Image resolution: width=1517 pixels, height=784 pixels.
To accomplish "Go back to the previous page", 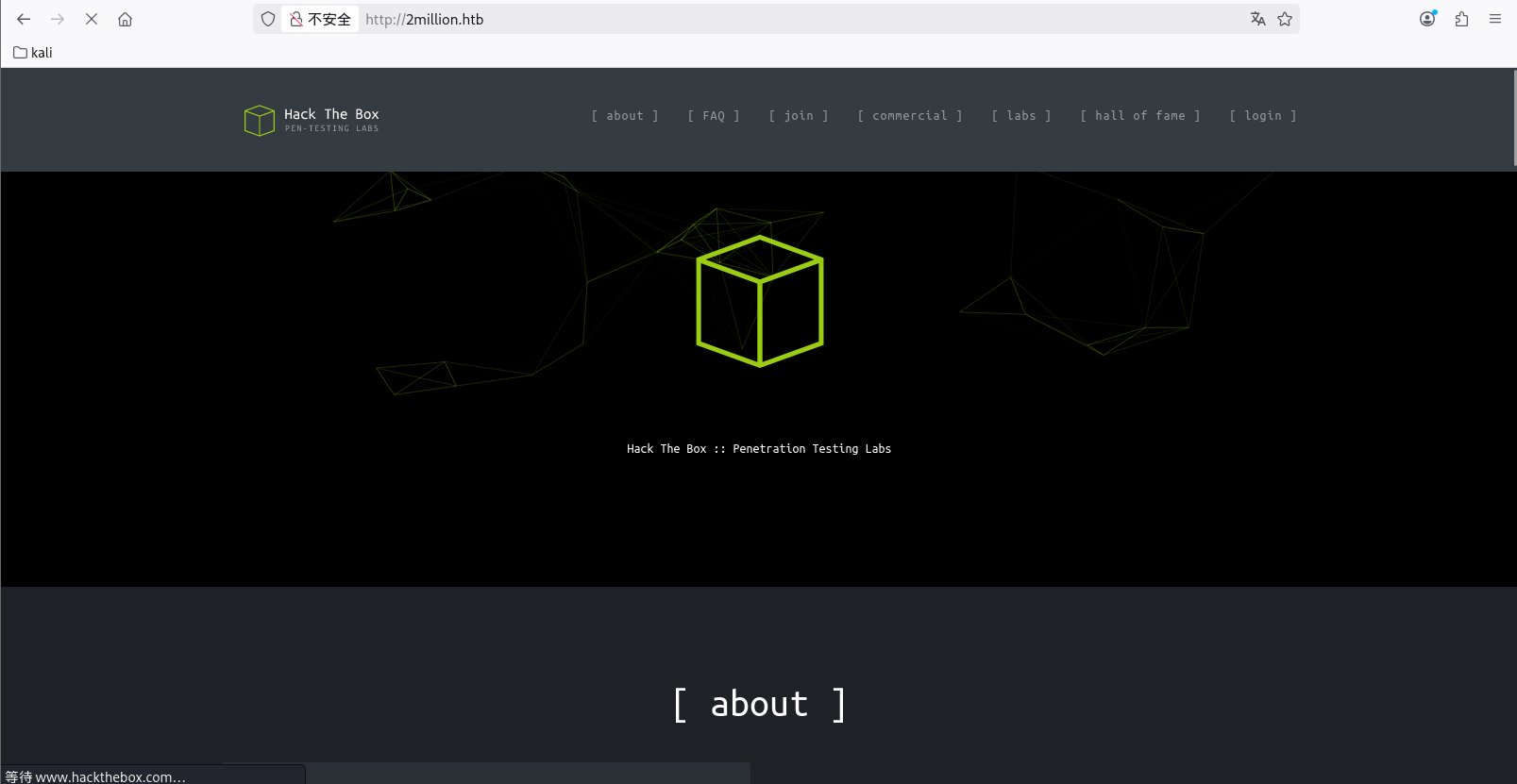I will pyautogui.click(x=24, y=19).
